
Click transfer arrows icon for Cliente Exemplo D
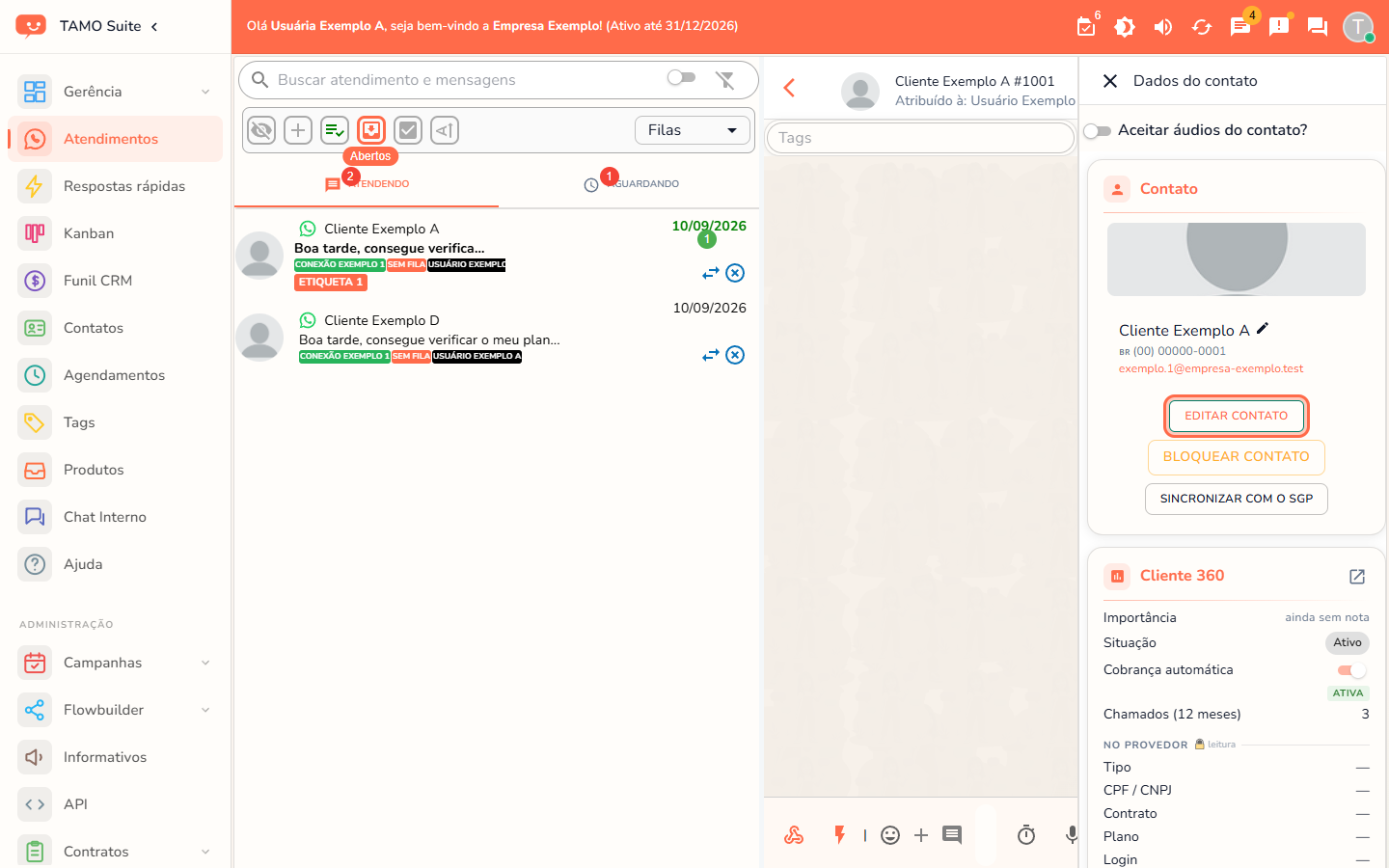click(711, 355)
